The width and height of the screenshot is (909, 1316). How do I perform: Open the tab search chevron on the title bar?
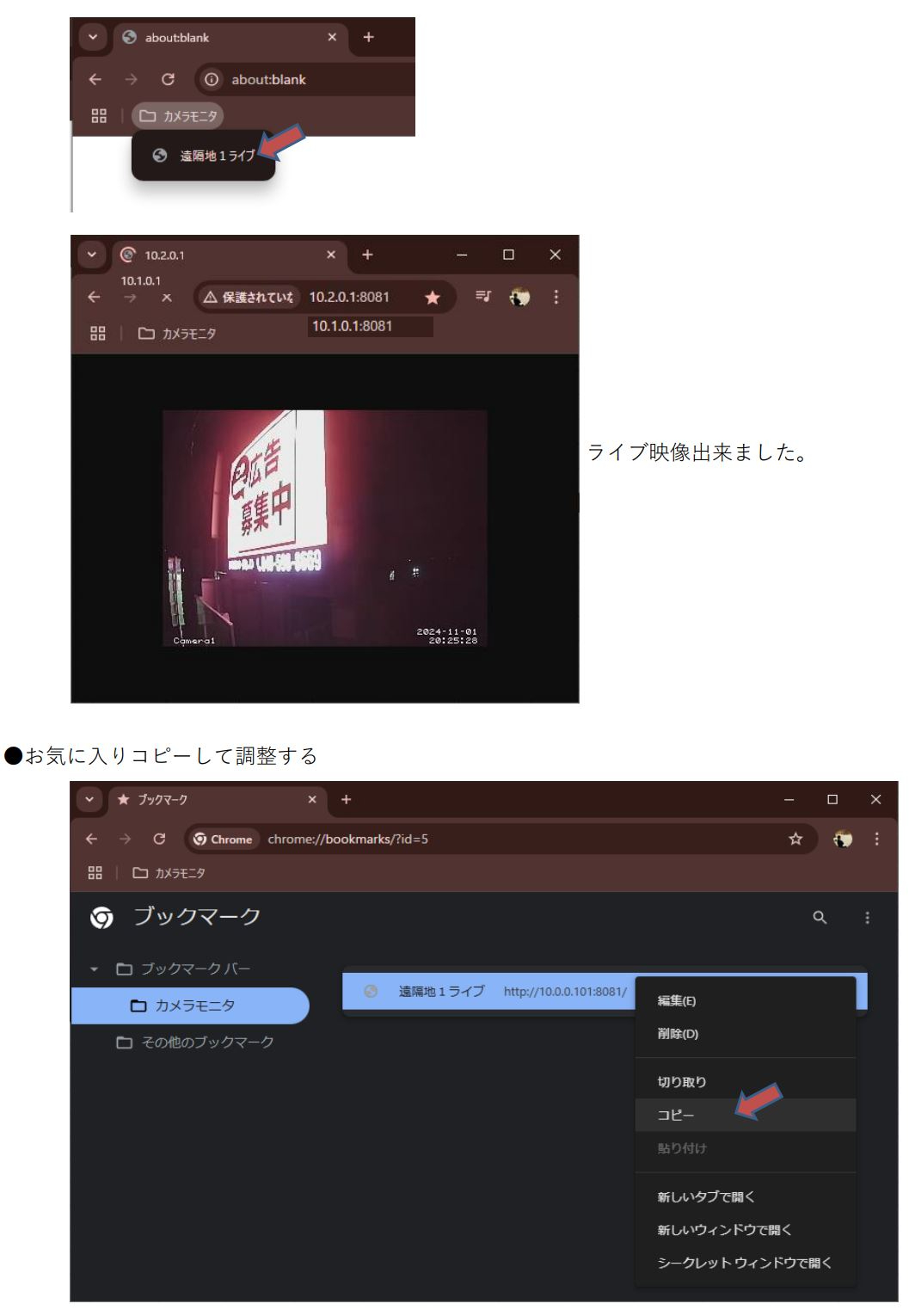(x=89, y=800)
